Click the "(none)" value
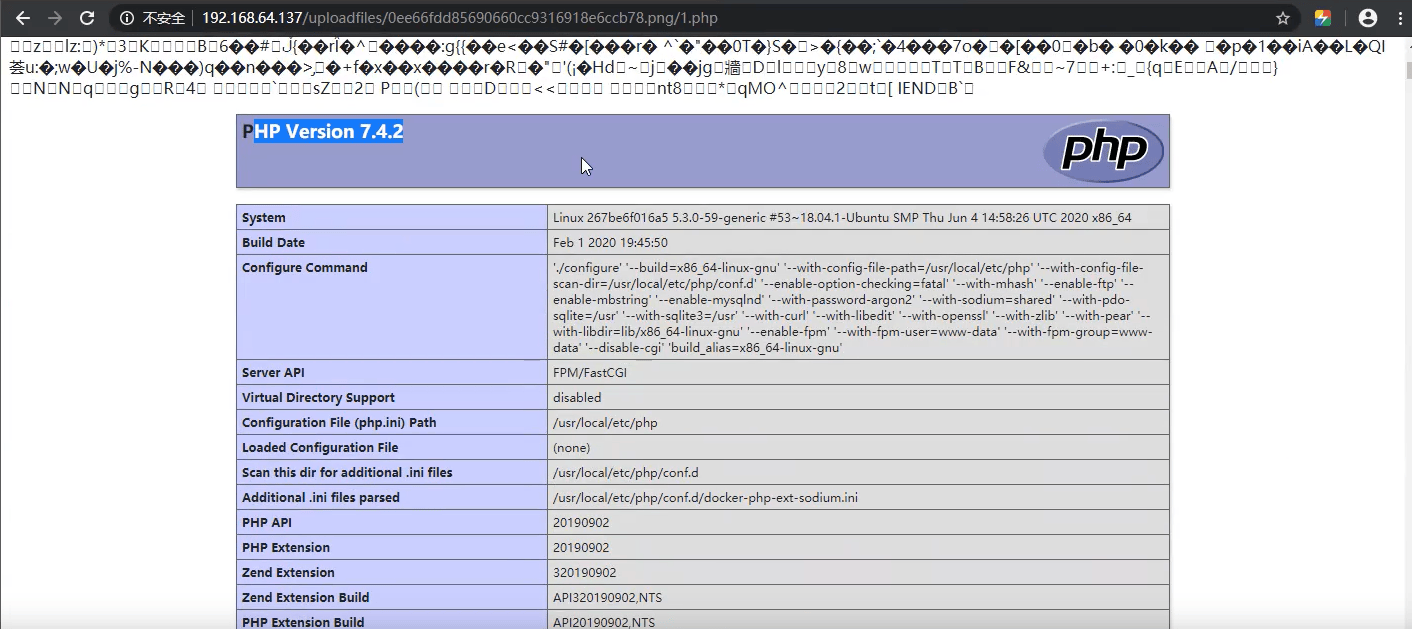The image size is (1412, 629). tap(572, 447)
